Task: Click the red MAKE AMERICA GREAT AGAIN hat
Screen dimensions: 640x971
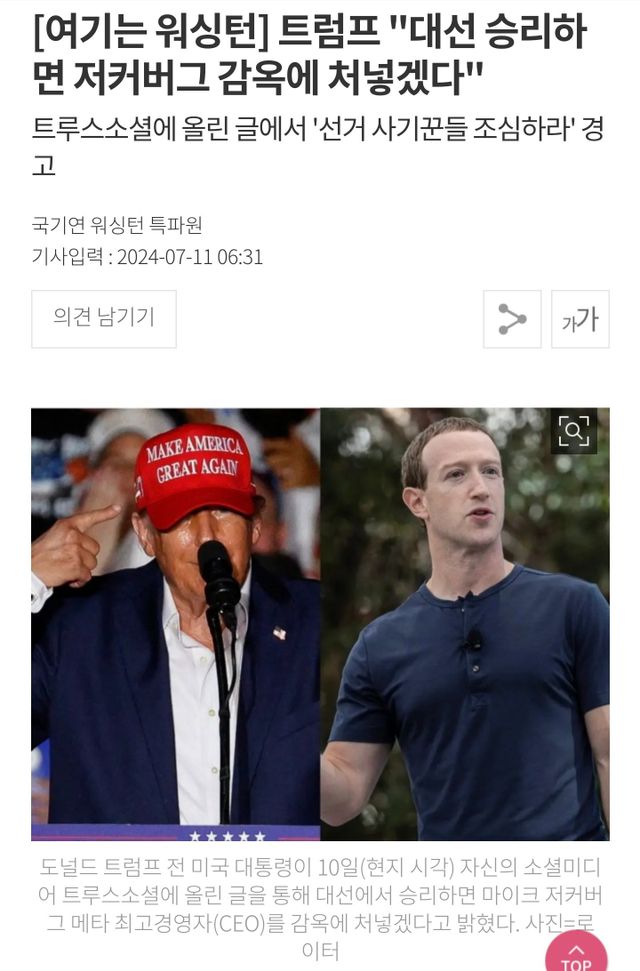Action: pos(195,474)
